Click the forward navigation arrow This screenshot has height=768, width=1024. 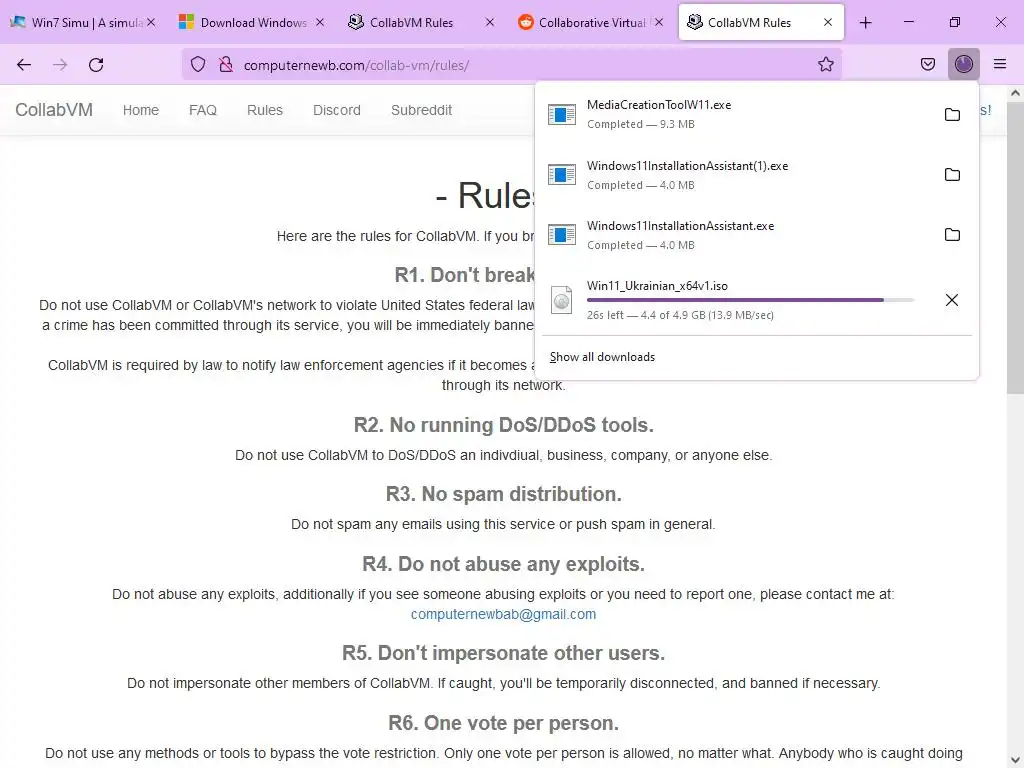click(60, 65)
